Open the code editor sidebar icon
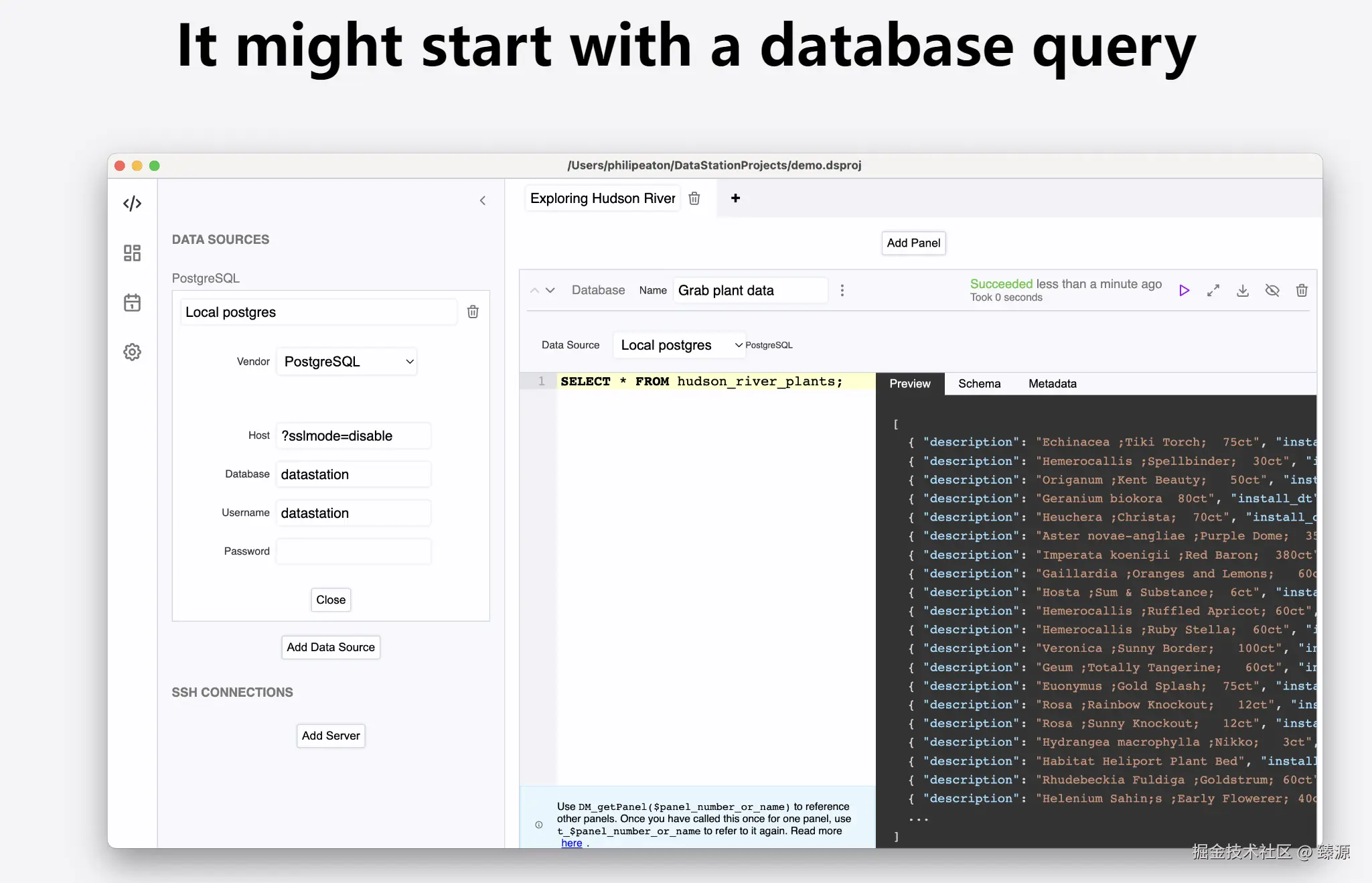The height and width of the screenshot is (883, 1372). tap(132, 203)
